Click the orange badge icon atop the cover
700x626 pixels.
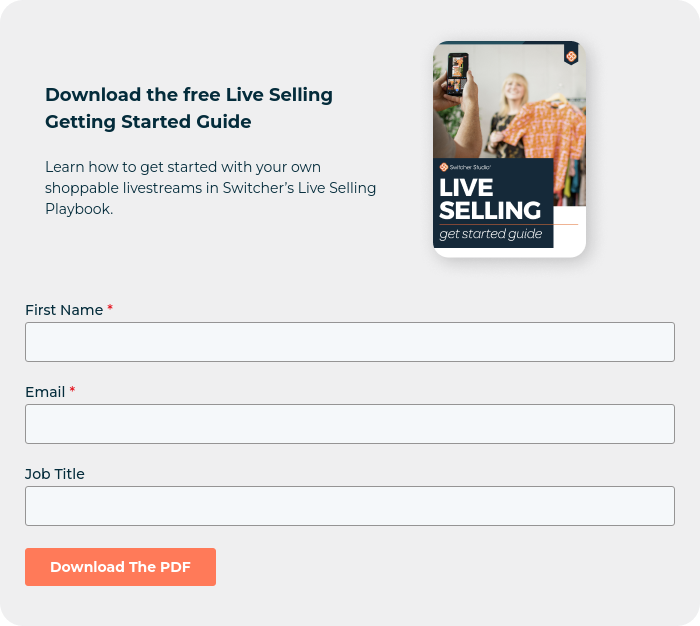[x=571, y=56]
